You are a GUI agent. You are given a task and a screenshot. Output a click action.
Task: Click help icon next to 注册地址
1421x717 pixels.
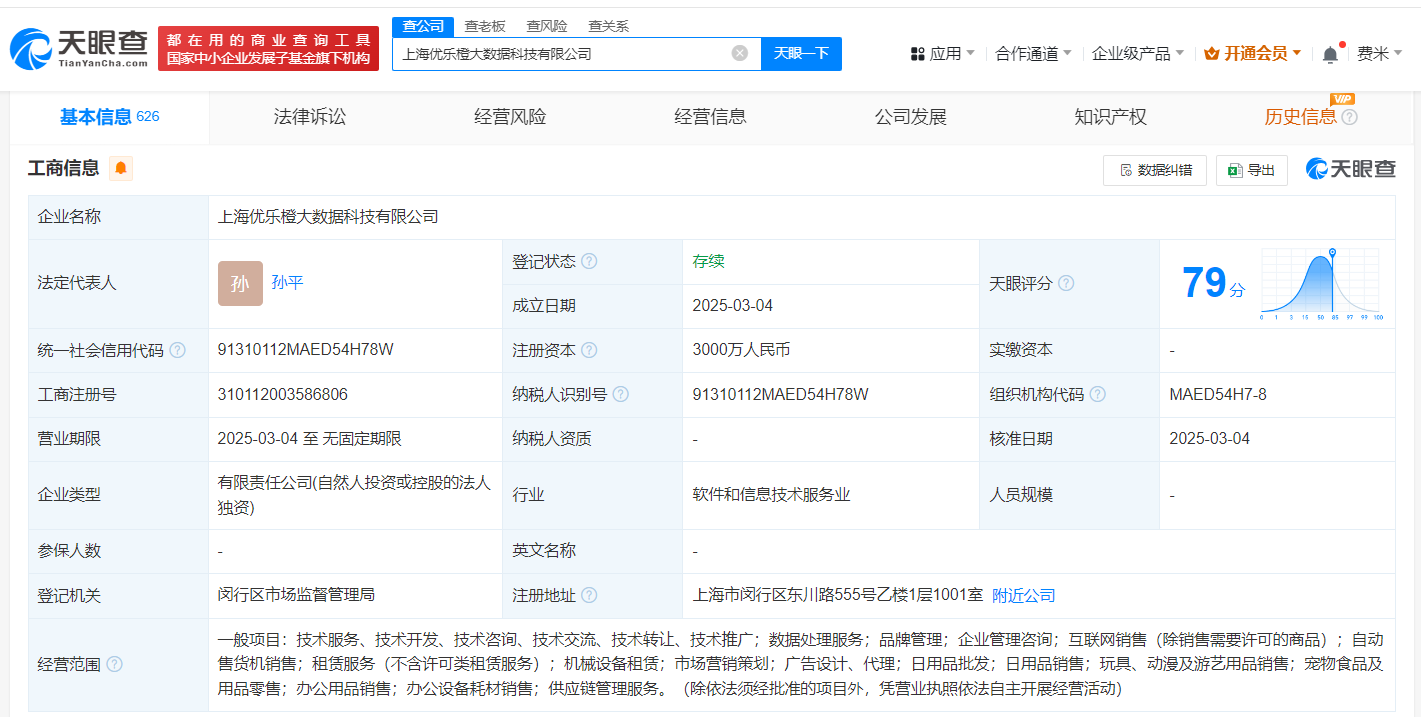click(x=589, y=596)
